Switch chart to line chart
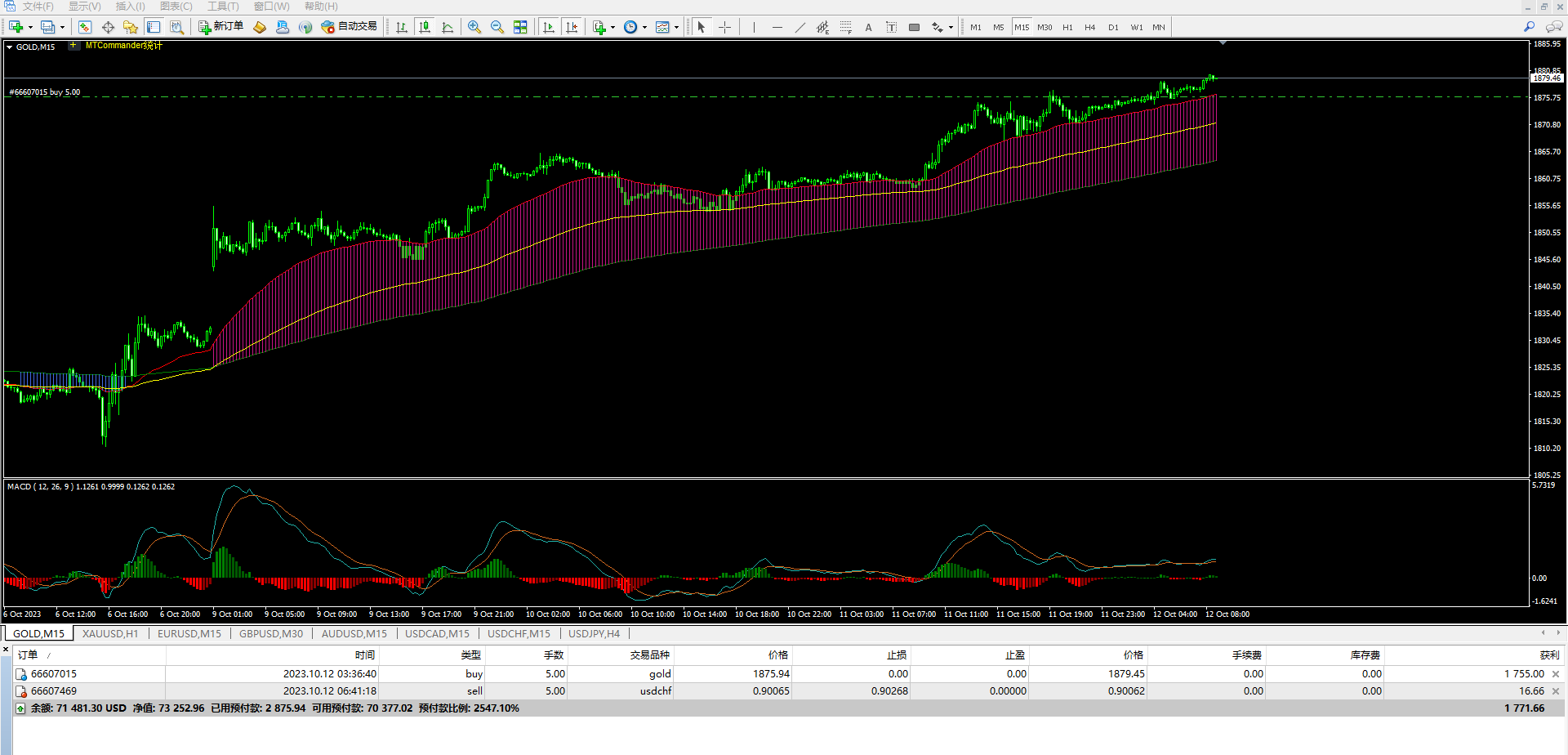The height and width of the screenshot is (755, 1568). (x=448, y=27)
